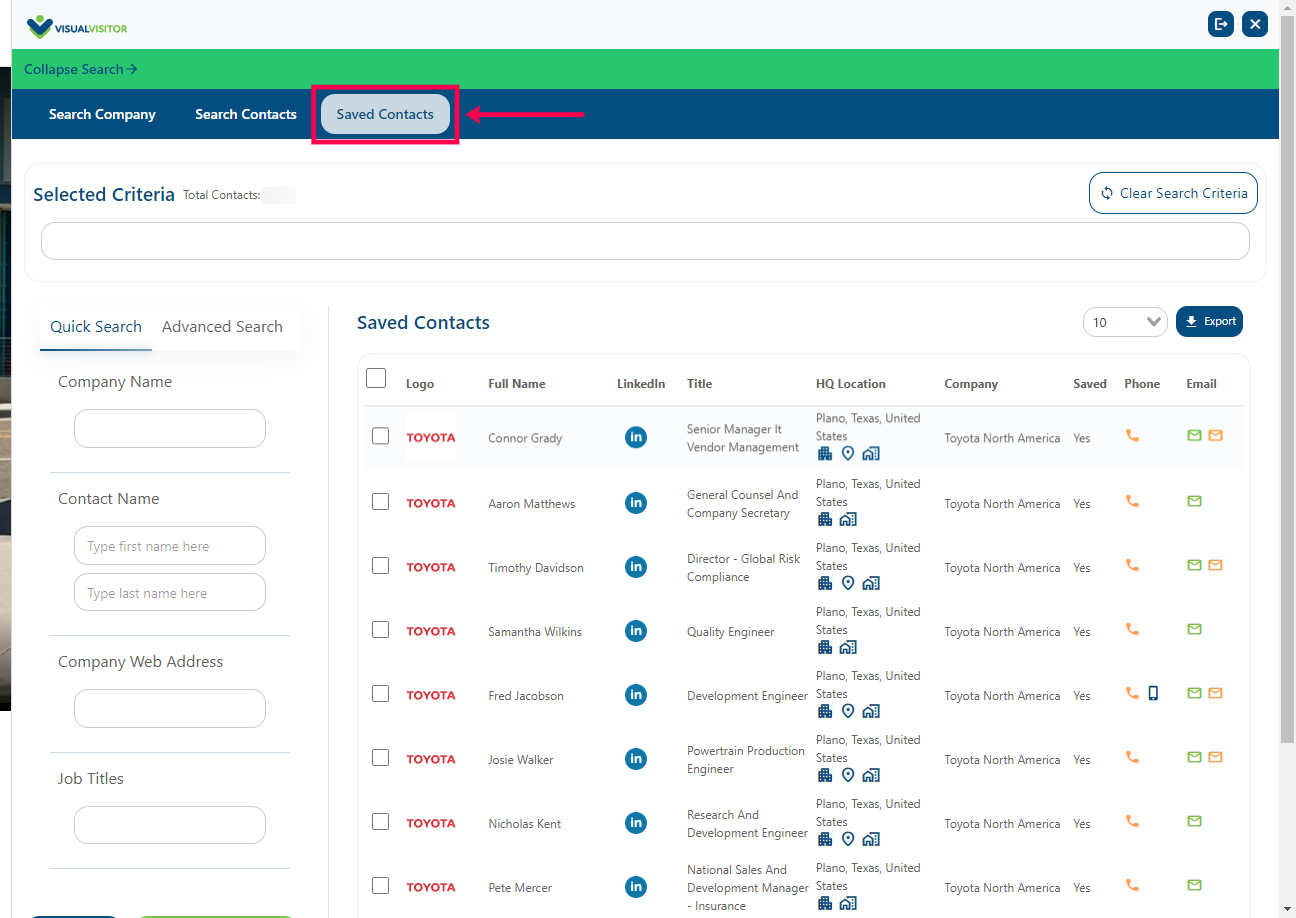Viewport: 1296px width, 918px height.
Task: Open the Saved Contacts tab
Action: pos(385,114)
